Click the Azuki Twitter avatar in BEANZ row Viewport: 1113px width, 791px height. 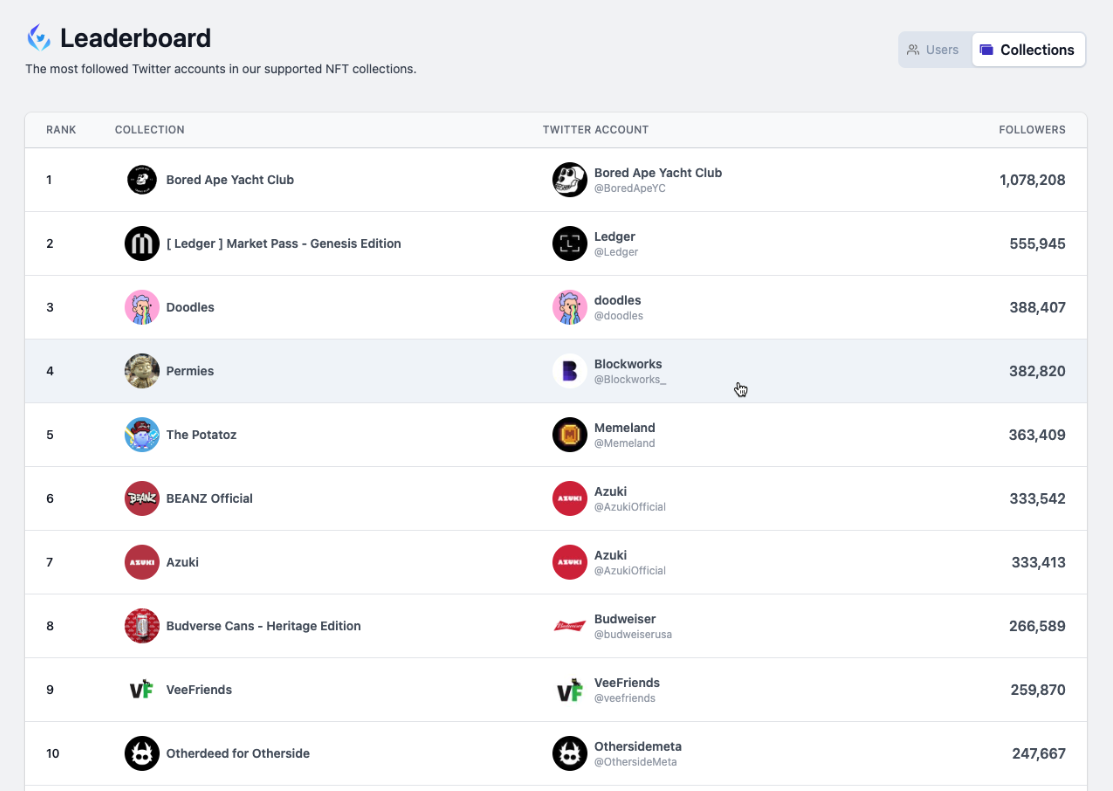tap(570, 498)
